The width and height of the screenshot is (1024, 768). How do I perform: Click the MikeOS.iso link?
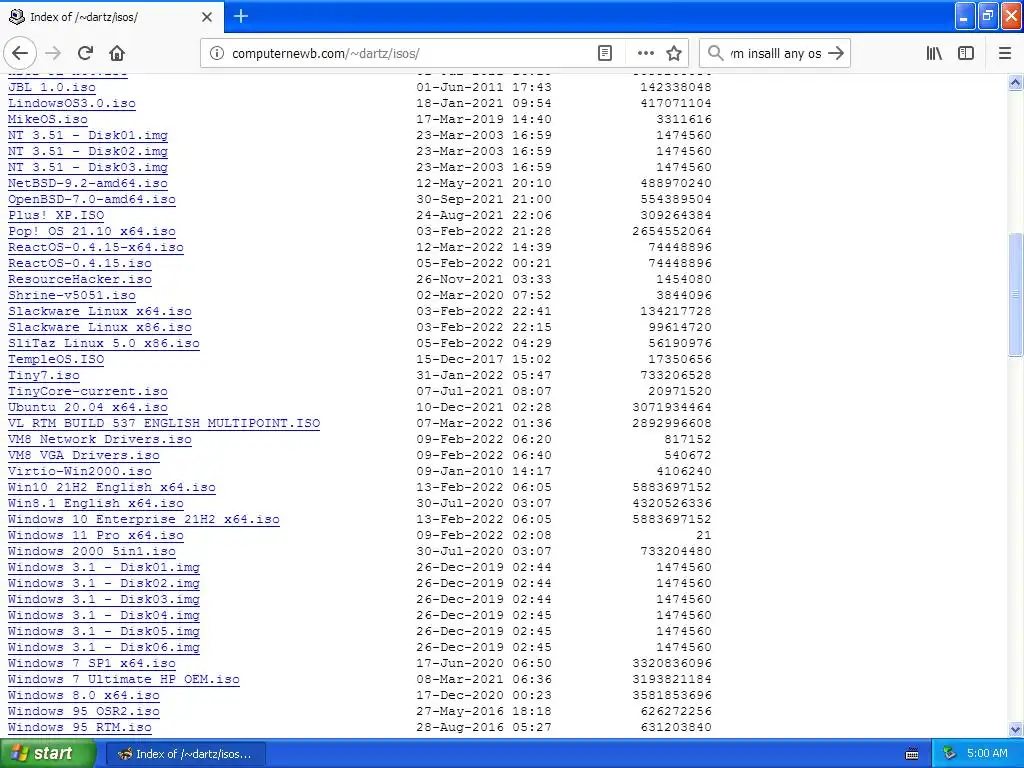tap(48, 120)
